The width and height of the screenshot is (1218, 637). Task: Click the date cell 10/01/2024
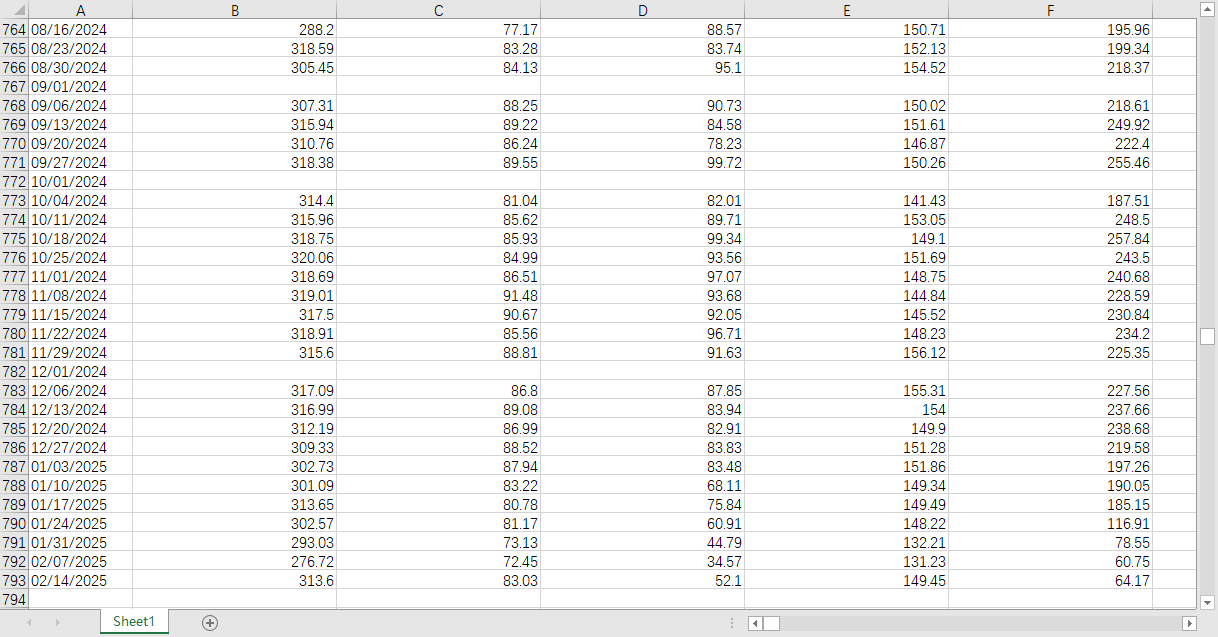pyautogui.click(x=80, y=182)
